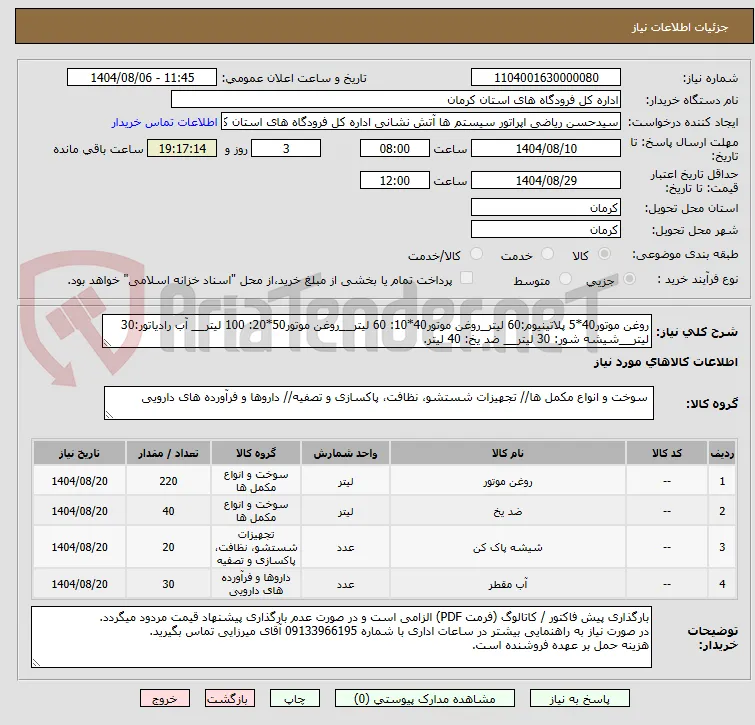Screen dimensions: 755x725
Task: Click the تاریخ نیاز column header
Action: (79, 453)
